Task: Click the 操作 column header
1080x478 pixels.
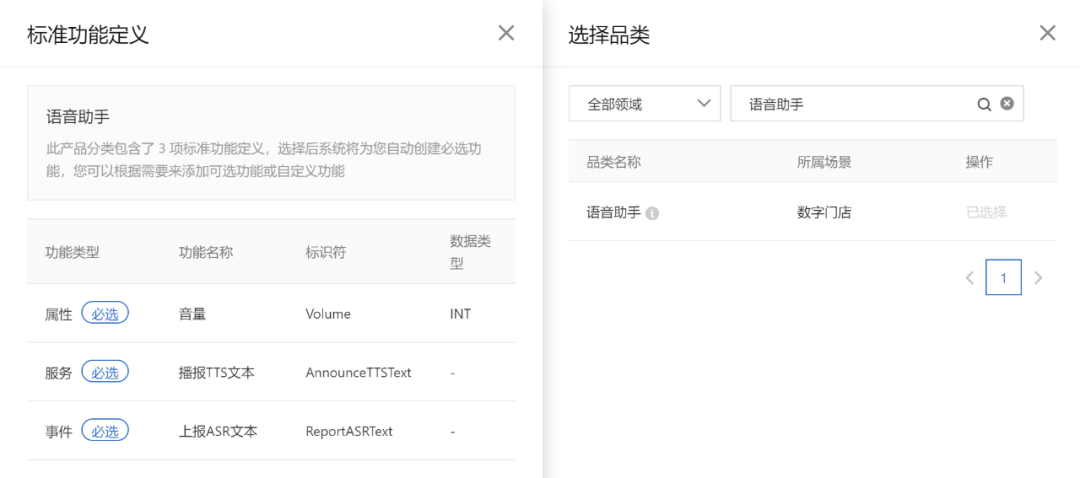Action: click(979, 162)
